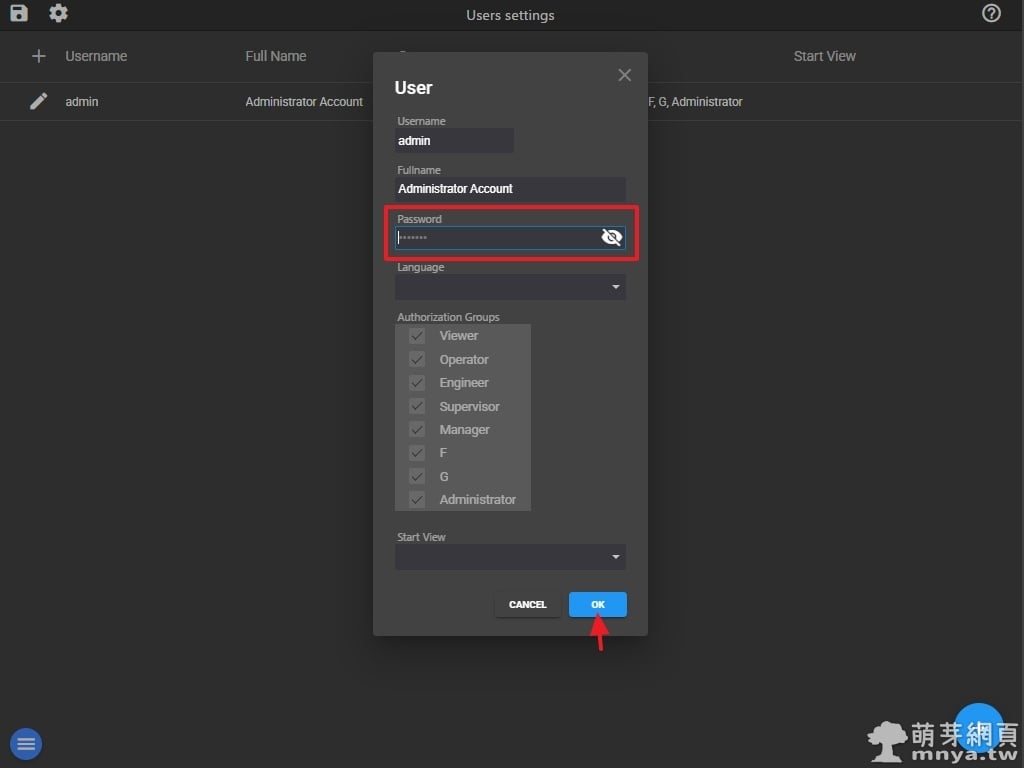Expand the Start View dropdown
The image size is (1024, 768).
click(510, 557)
